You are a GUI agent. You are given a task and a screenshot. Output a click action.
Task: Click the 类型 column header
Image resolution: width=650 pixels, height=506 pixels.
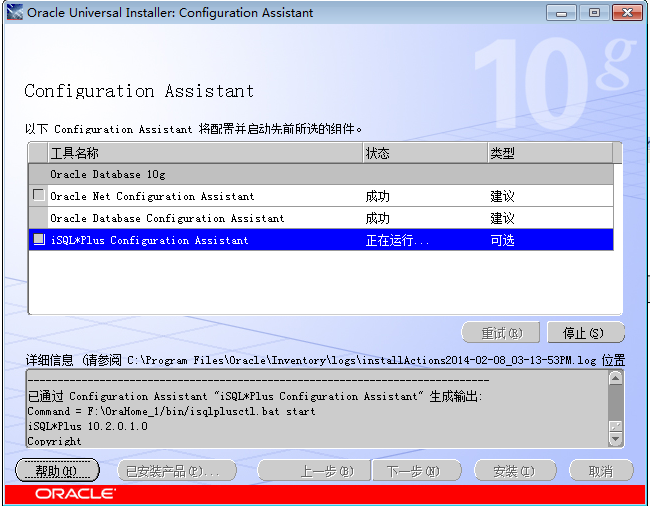point(550,153)
